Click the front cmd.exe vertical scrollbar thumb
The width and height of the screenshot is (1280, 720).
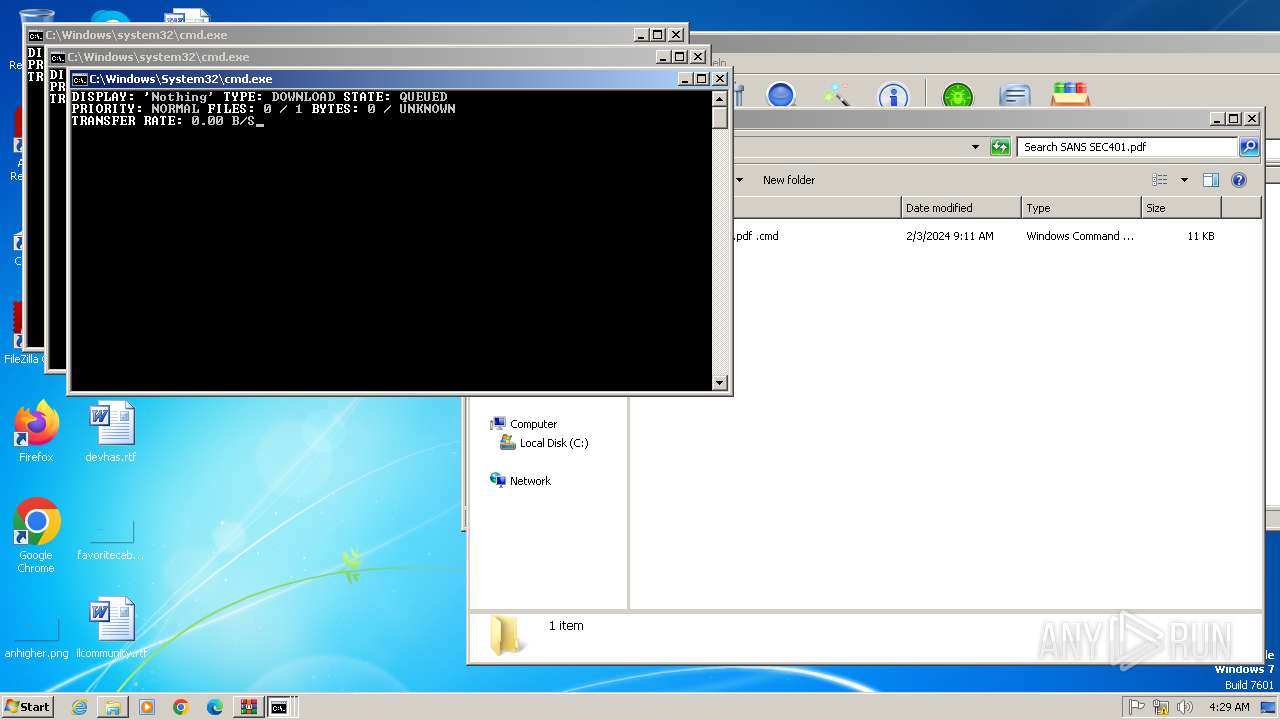[x=719, y=117]
